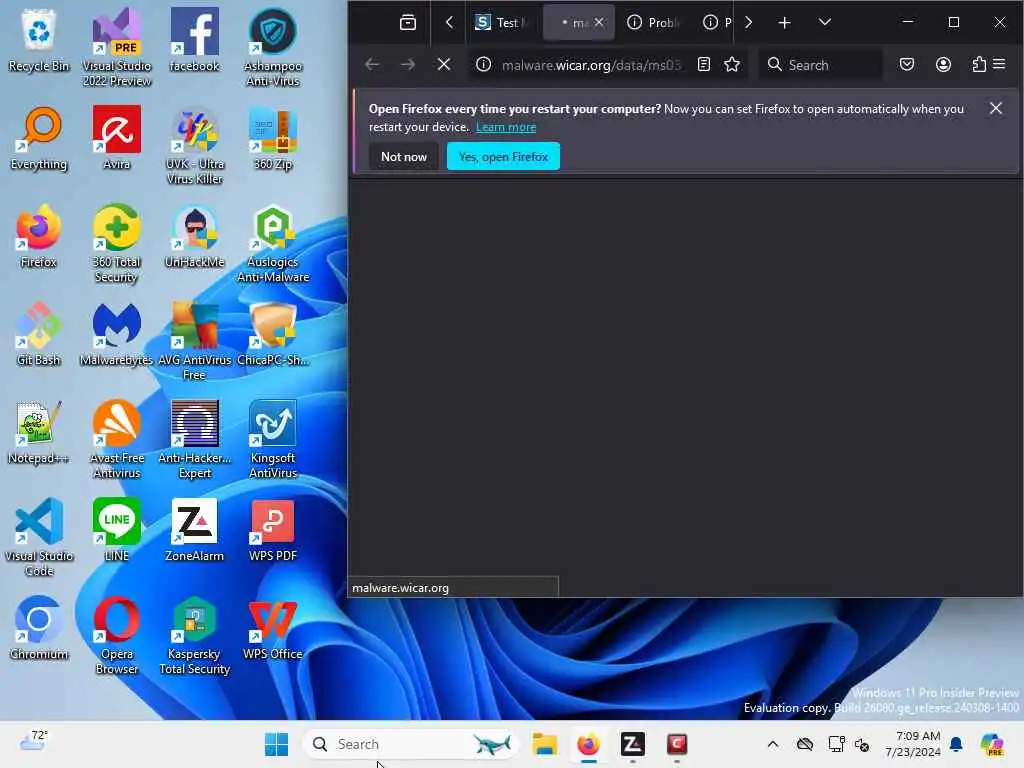Open Git Bash from desktop

tap(39, 335)
